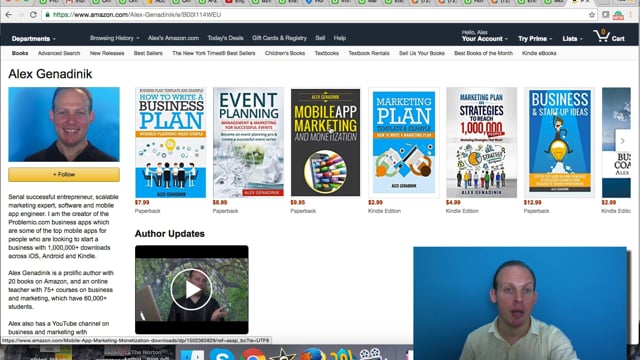The image size is (640, 360).
Task: Open the Lists dropdown
Action: [x=572, y=39]
